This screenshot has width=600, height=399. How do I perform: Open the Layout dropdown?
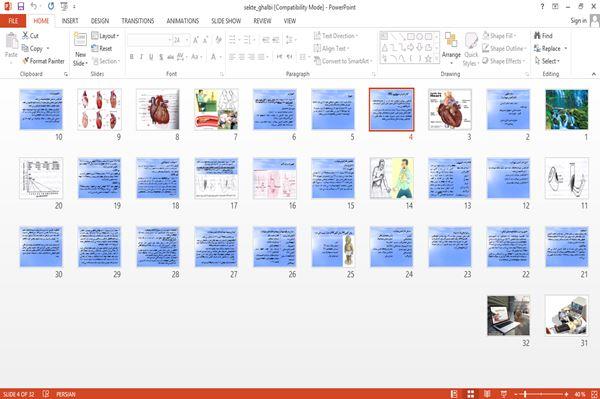click(105, 36)
